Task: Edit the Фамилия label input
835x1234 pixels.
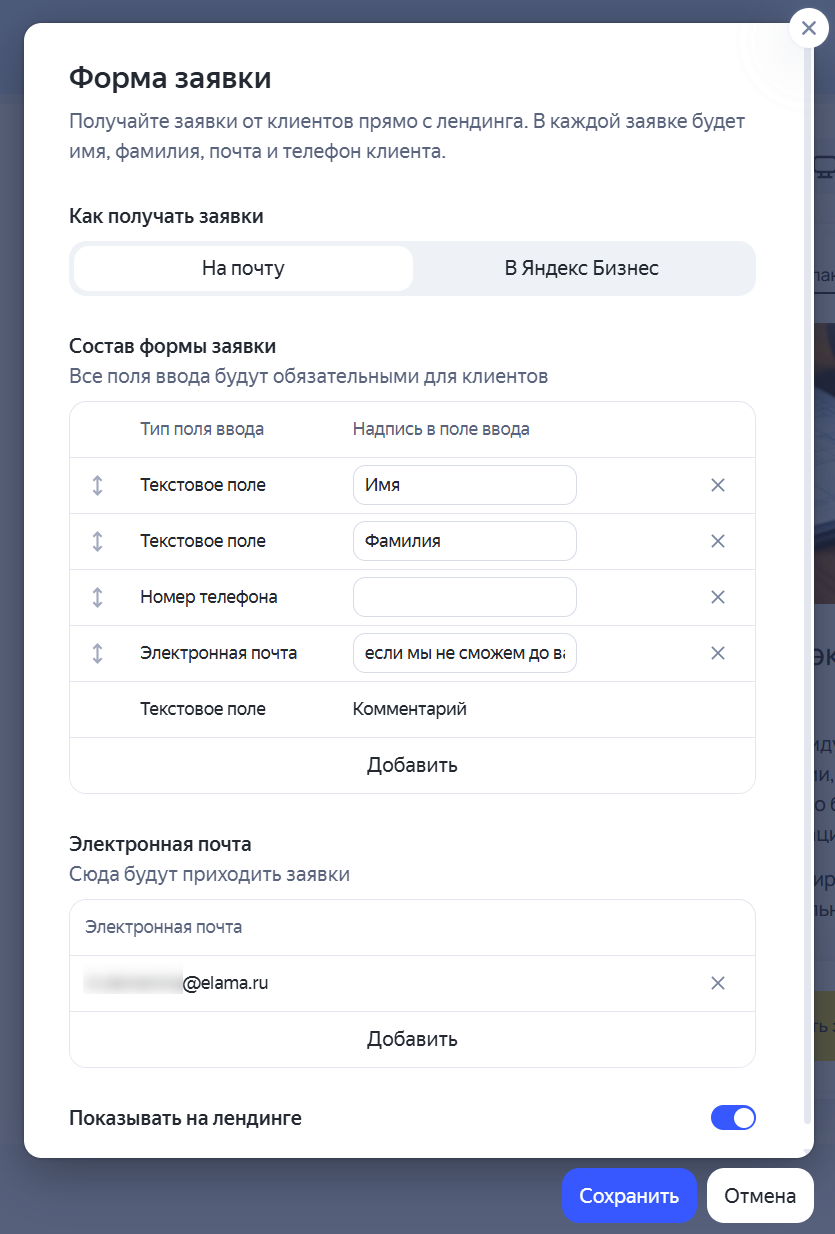Action: (465, 541)
